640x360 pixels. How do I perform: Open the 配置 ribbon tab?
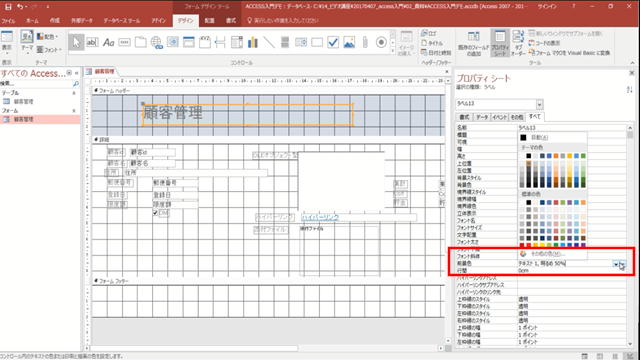(x=209, y=20)
